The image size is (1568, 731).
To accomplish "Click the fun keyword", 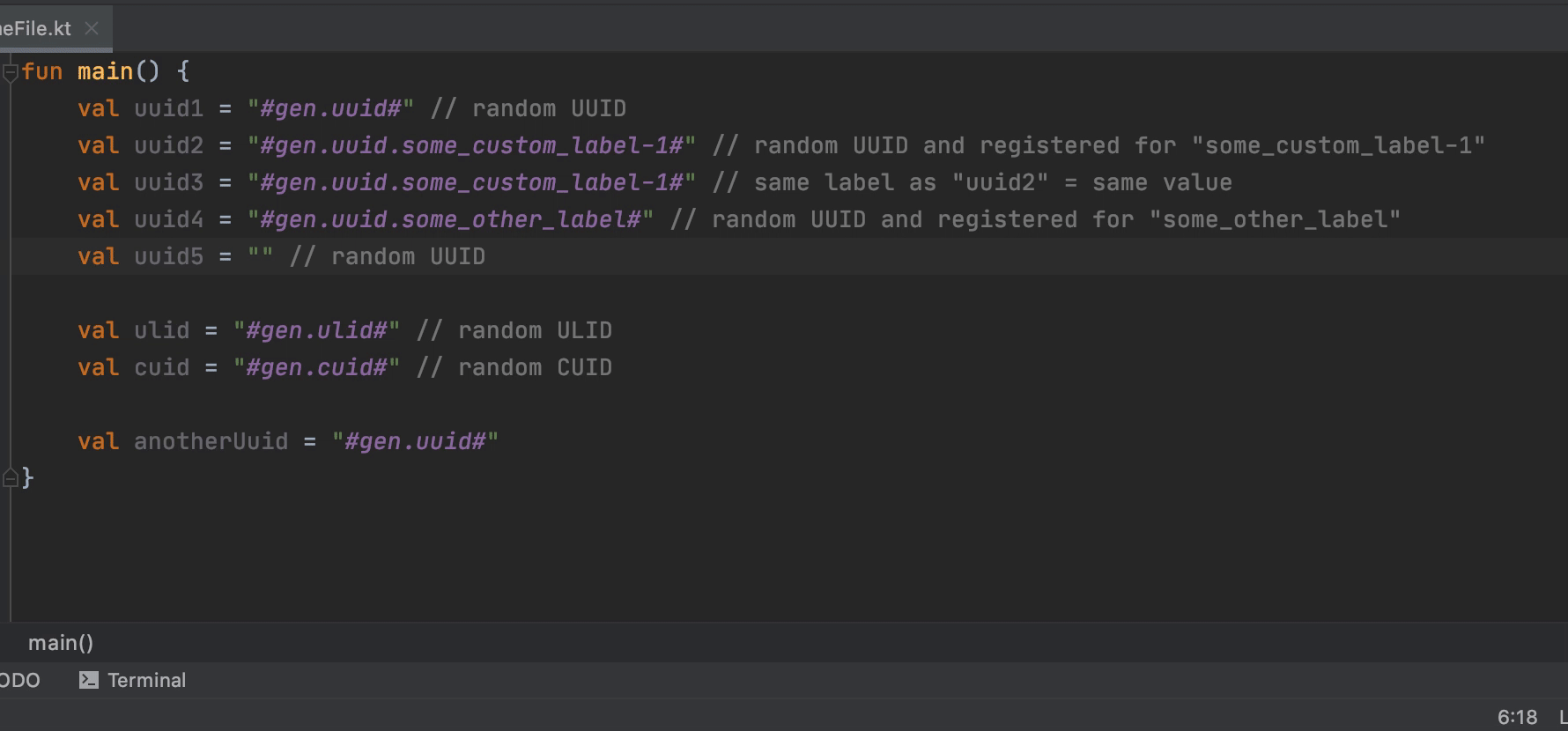I will coord(42,71).
